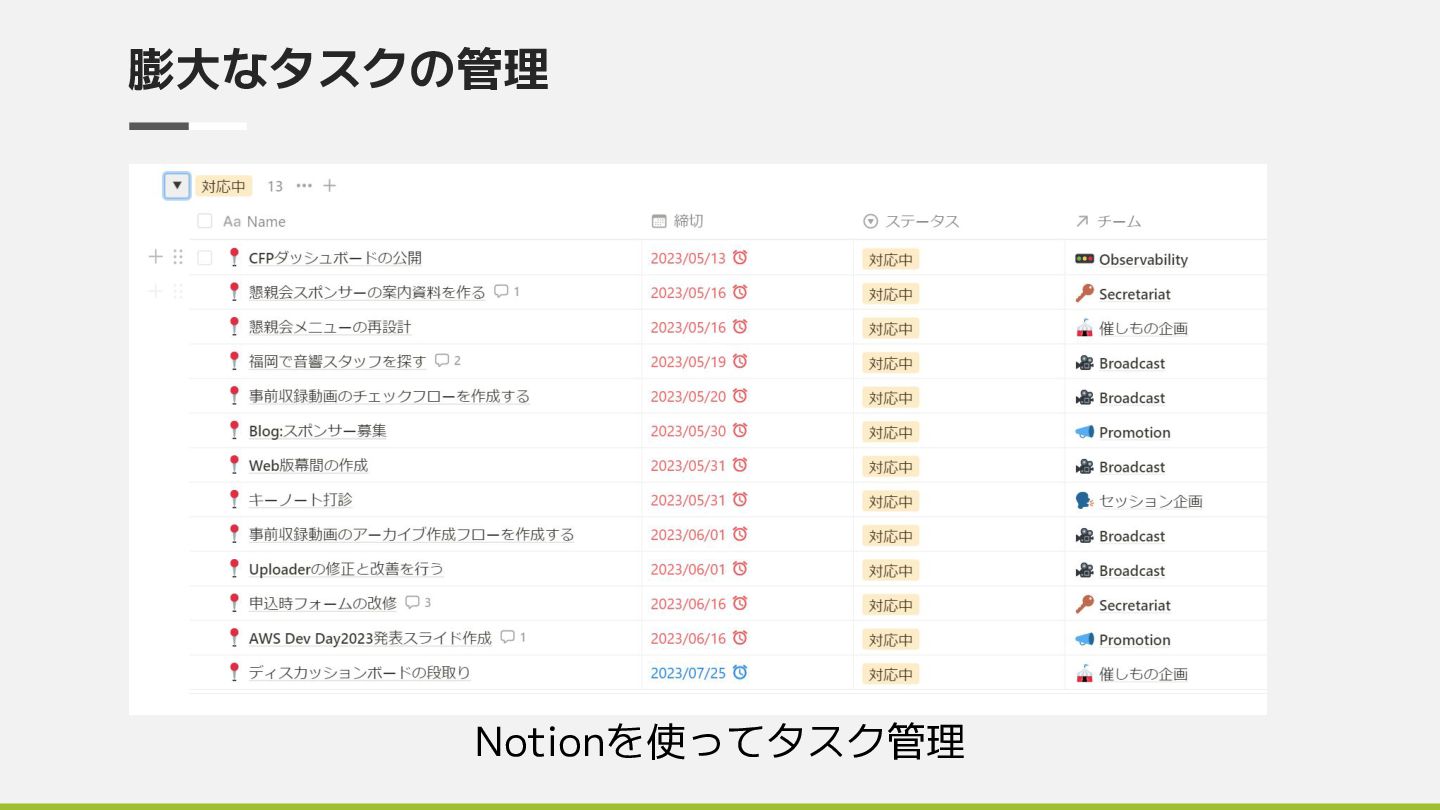Collapse the 対応中 group toggle triangle

(x=177, y=185)
